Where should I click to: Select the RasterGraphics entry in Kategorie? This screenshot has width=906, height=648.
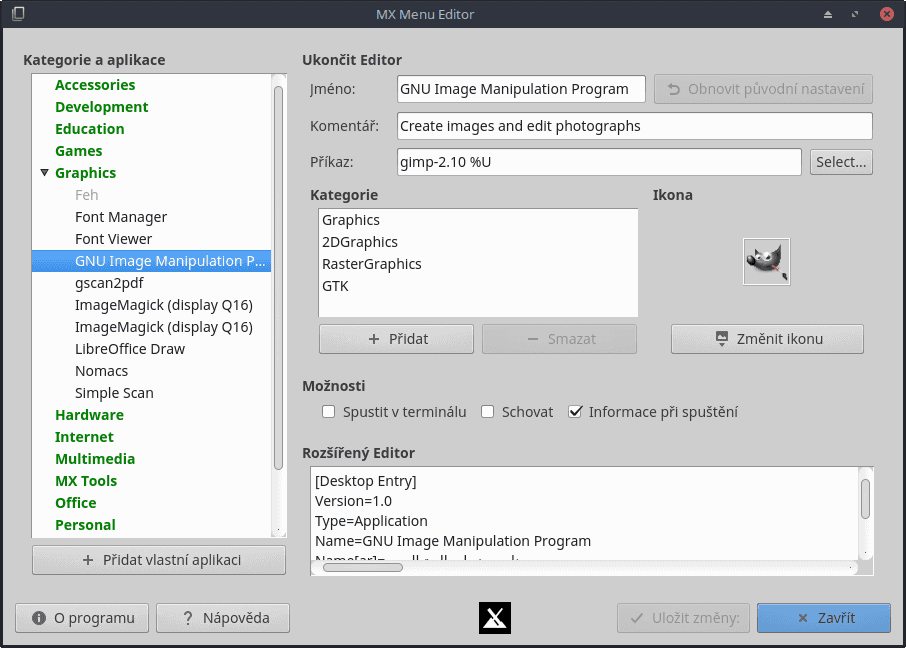coord(372,264)
